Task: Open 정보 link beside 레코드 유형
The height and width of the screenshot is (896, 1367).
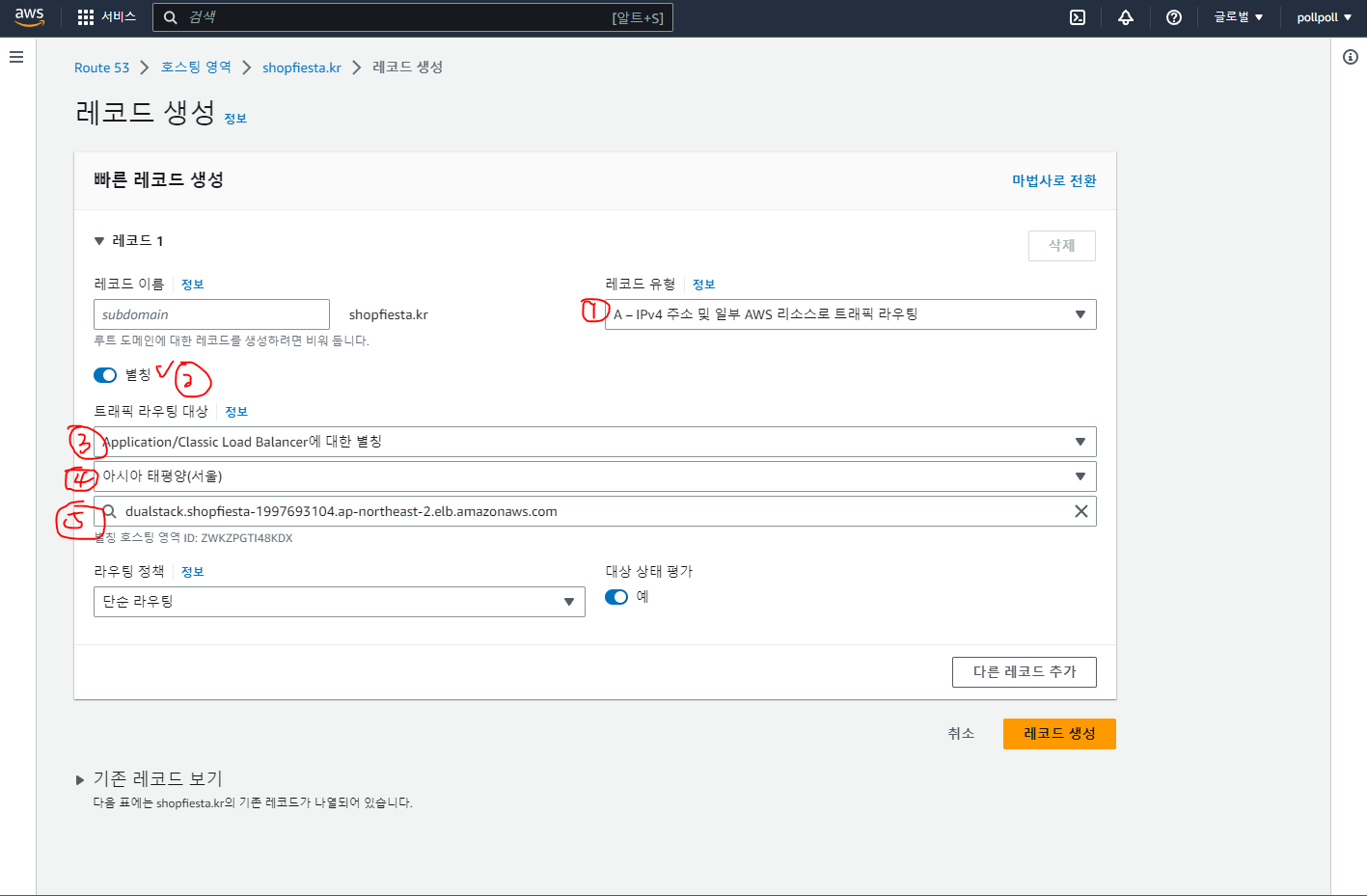Action: tap(704, 285)
